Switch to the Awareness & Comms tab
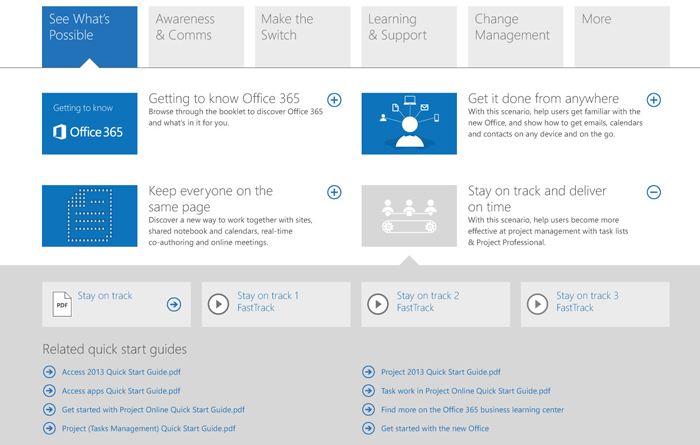Image resolution: width=700 pixels, height=445 pixels. coord(196,36)
